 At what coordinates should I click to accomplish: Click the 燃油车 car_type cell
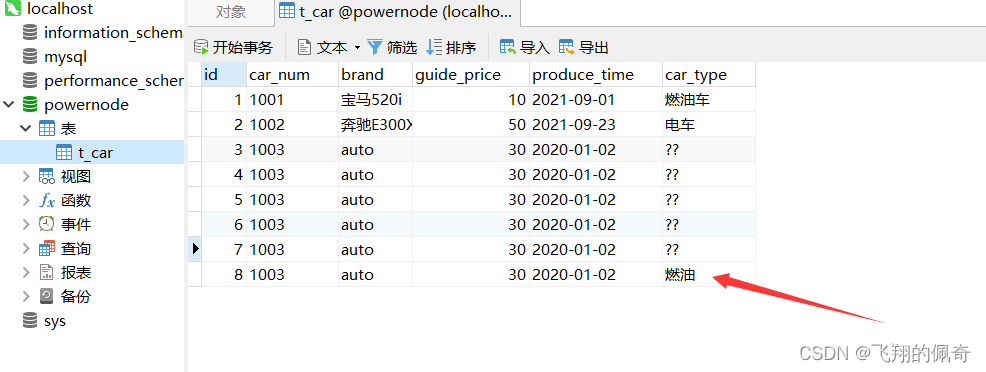click(709, 99)
